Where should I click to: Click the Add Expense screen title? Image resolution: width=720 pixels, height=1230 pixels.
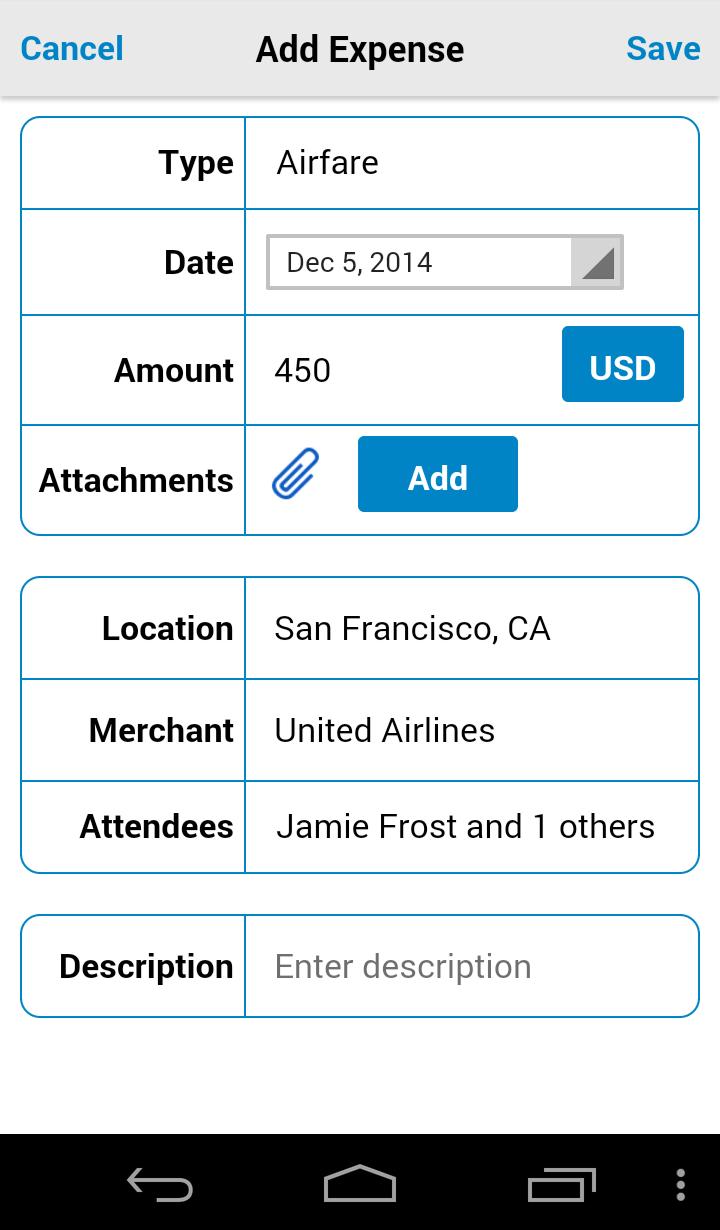(360, 49)
